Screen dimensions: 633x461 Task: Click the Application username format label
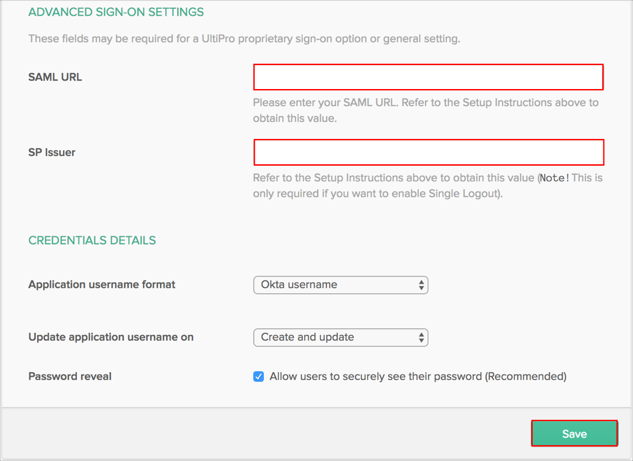(x=102, y=285)
